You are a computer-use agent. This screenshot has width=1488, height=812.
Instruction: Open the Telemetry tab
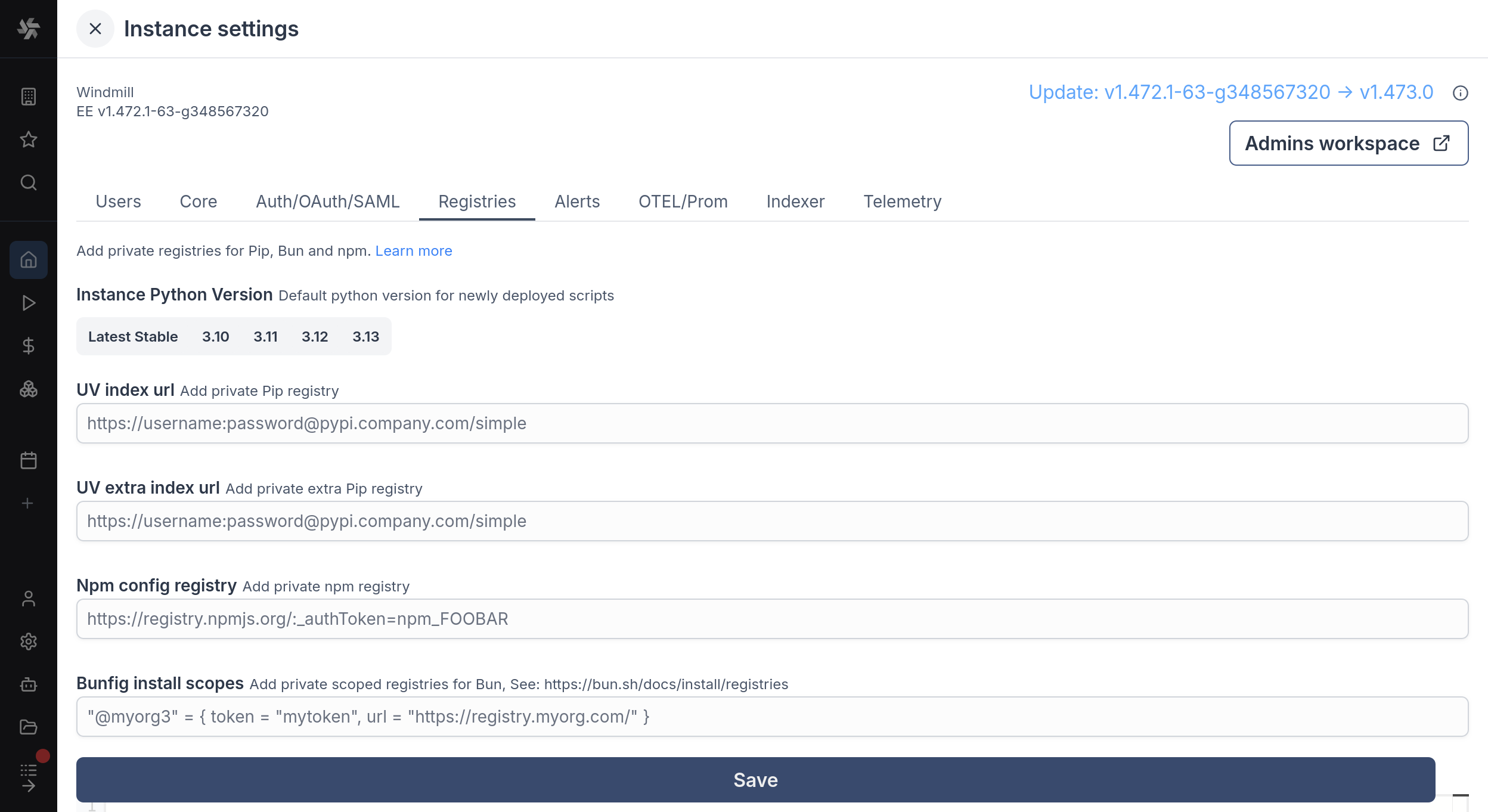[x=903, y=202]
